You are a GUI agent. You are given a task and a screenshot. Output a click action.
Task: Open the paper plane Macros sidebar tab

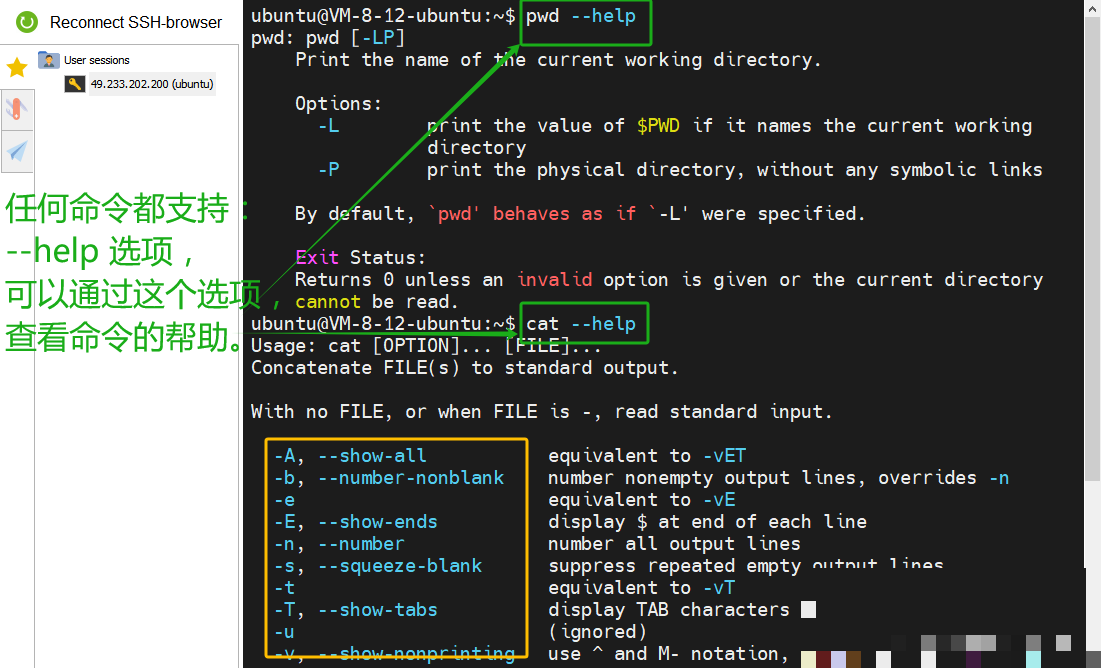17,151
